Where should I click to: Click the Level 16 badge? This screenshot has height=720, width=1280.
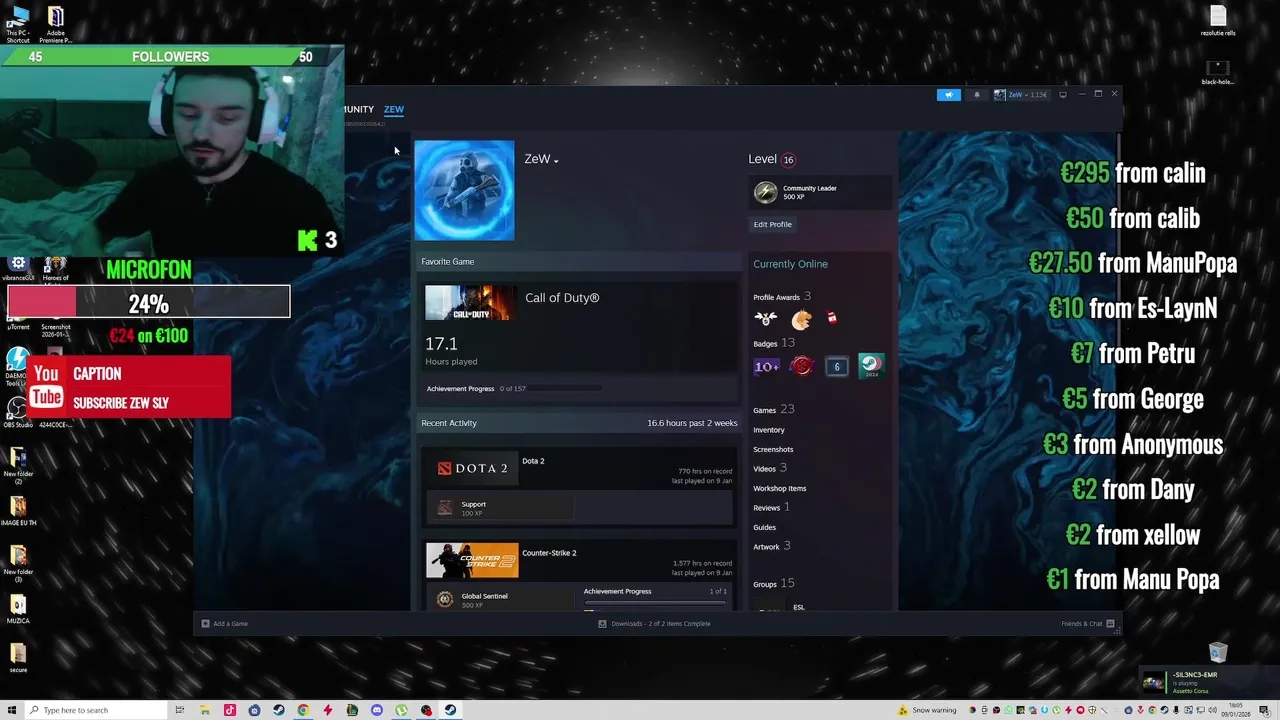click(788, 160)
